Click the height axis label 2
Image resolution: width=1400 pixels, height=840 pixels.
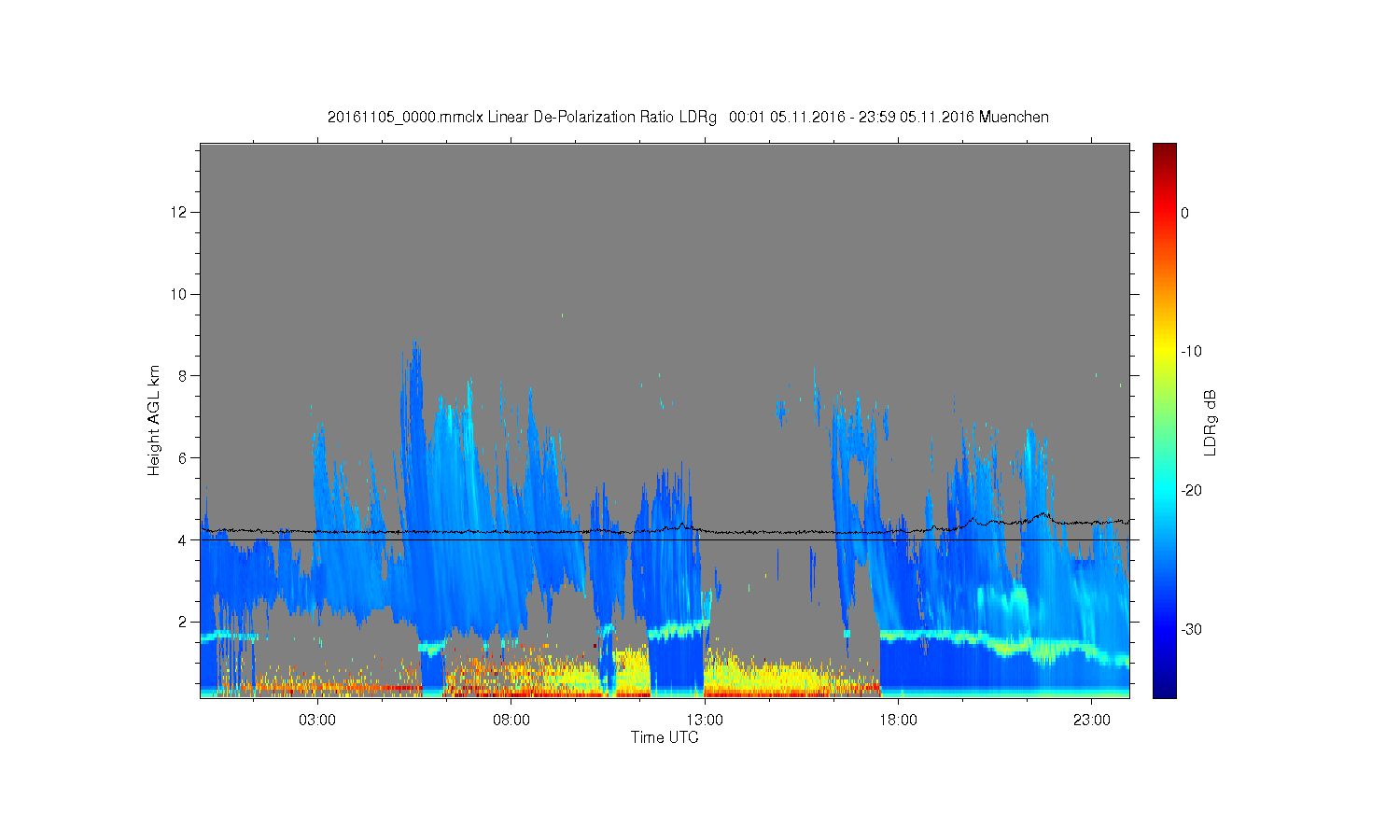[x=184, y=622]
